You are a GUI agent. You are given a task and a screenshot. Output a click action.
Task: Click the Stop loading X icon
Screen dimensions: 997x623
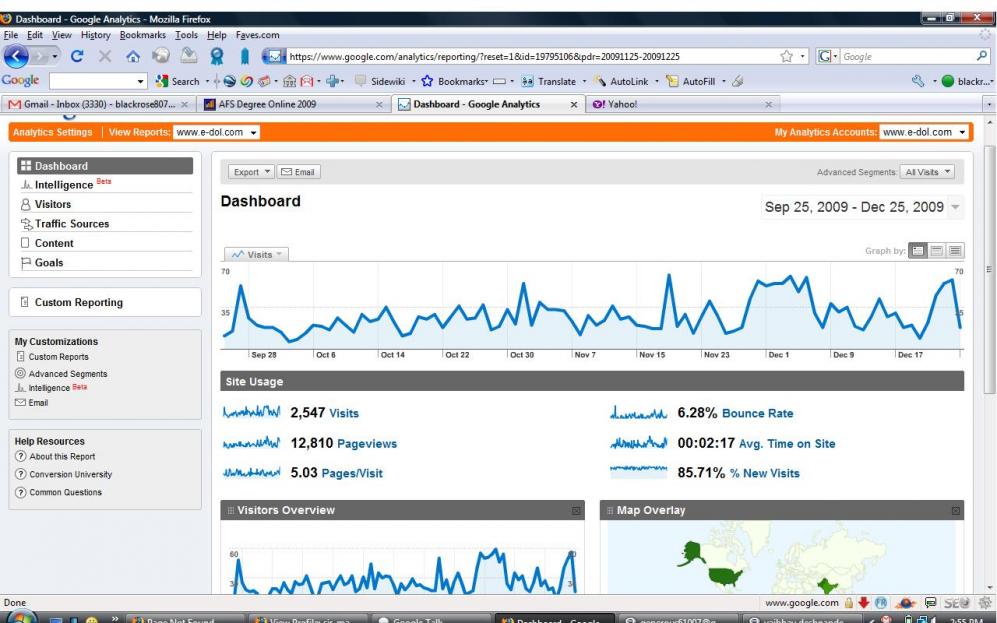[x=105, y=57]
